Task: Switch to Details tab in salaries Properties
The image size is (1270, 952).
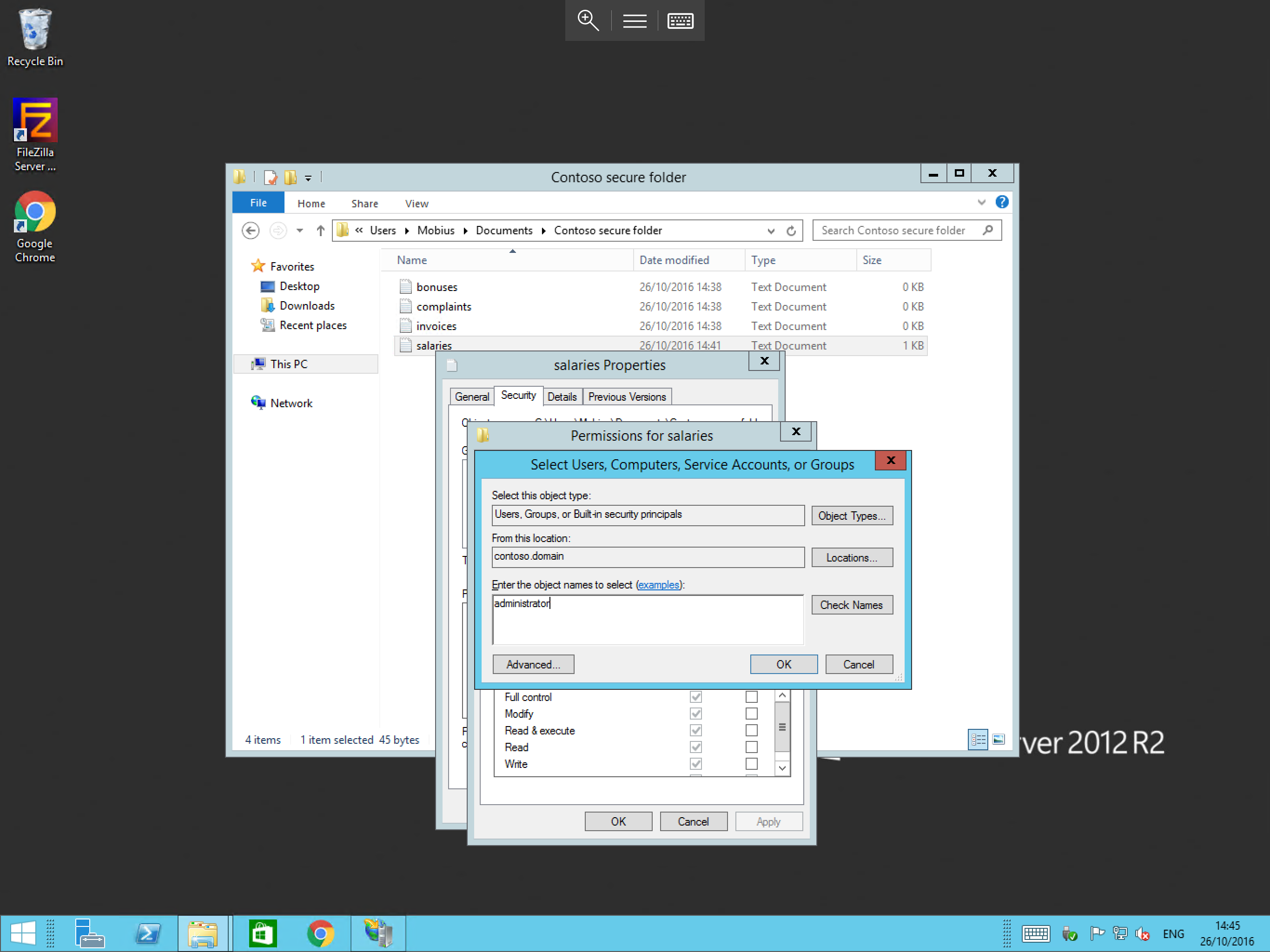Action: pyautogui.click(x=562, y=396)
